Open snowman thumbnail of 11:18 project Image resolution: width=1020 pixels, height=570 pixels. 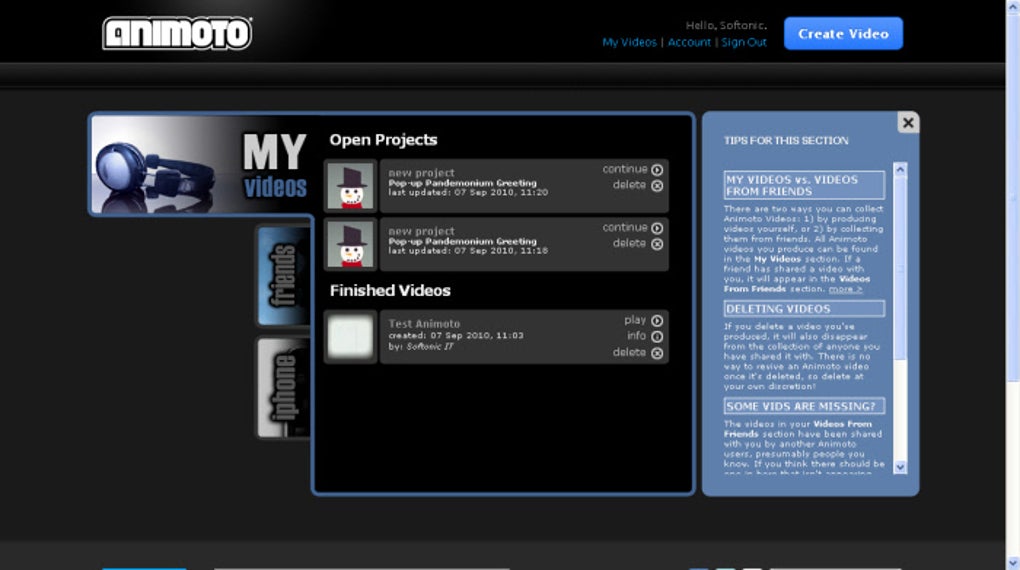click(x=351, y=245)
